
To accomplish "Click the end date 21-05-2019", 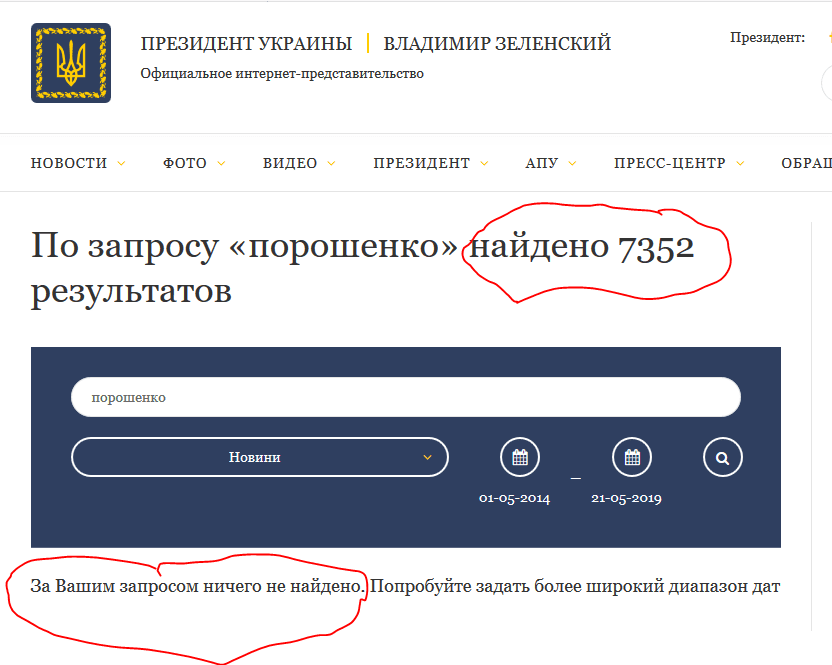I will click(x=626, y=498).
